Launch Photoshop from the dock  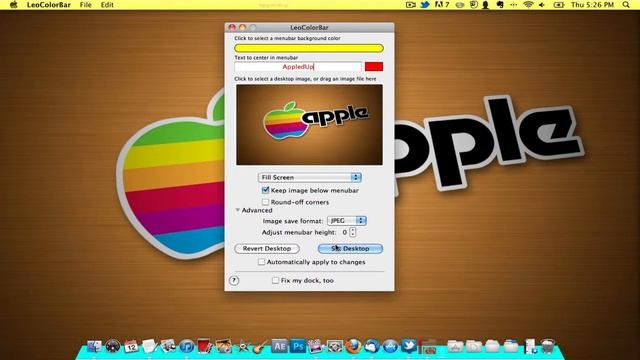click(x=298, y=346)
